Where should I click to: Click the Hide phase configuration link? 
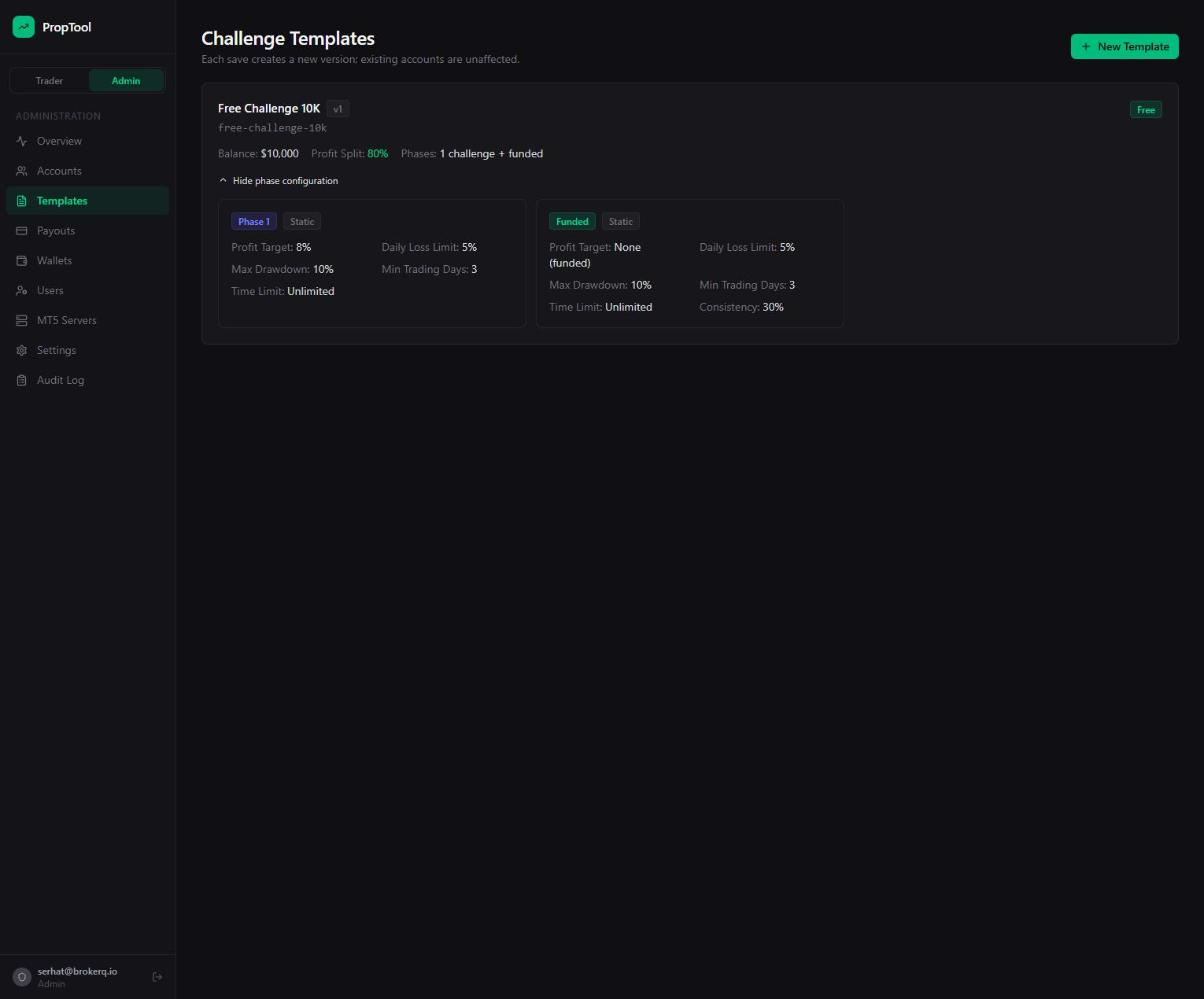tap(278, 181)
